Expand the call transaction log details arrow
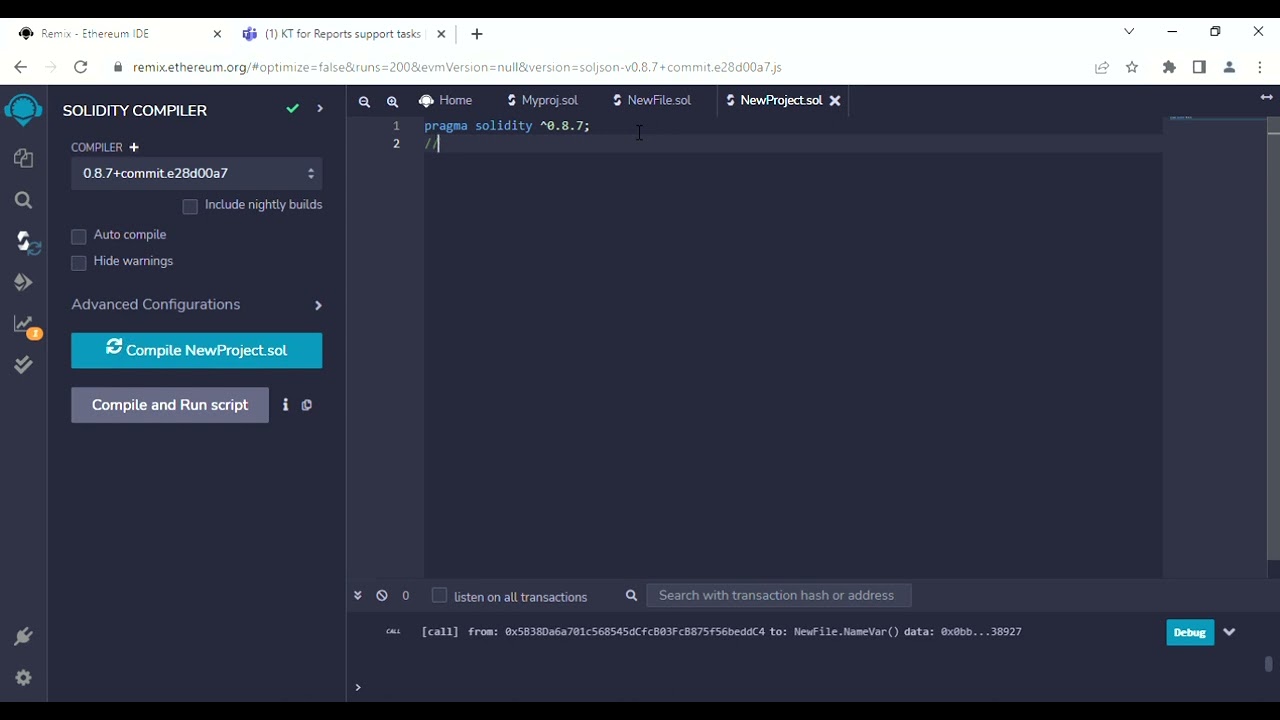This screenshot has height=720, width=1280. tap(1229, 632)
